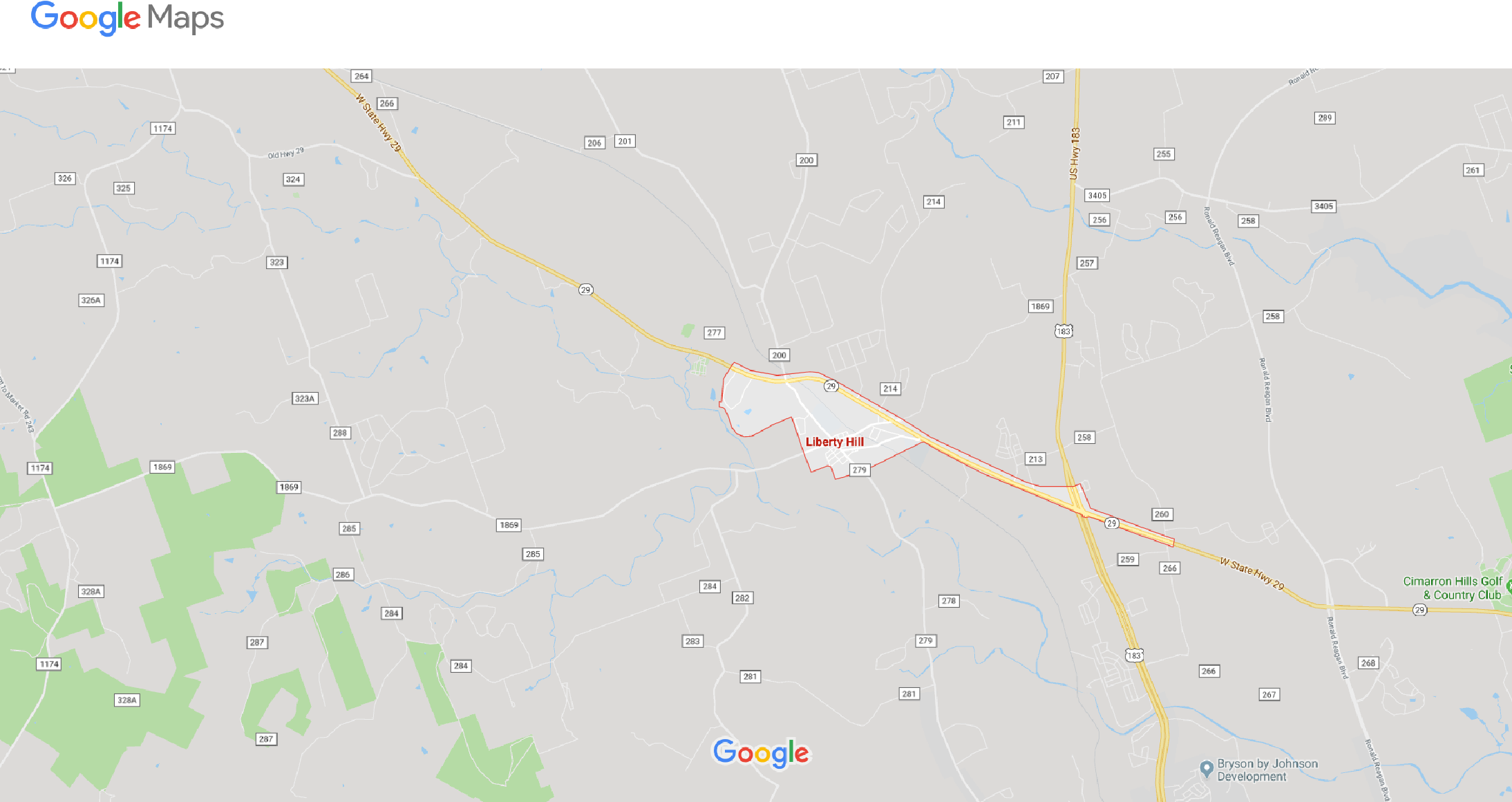Click the US 183 shield near 1869
The width and height of the screenshot is (1512, 802).
(1064, 331)
